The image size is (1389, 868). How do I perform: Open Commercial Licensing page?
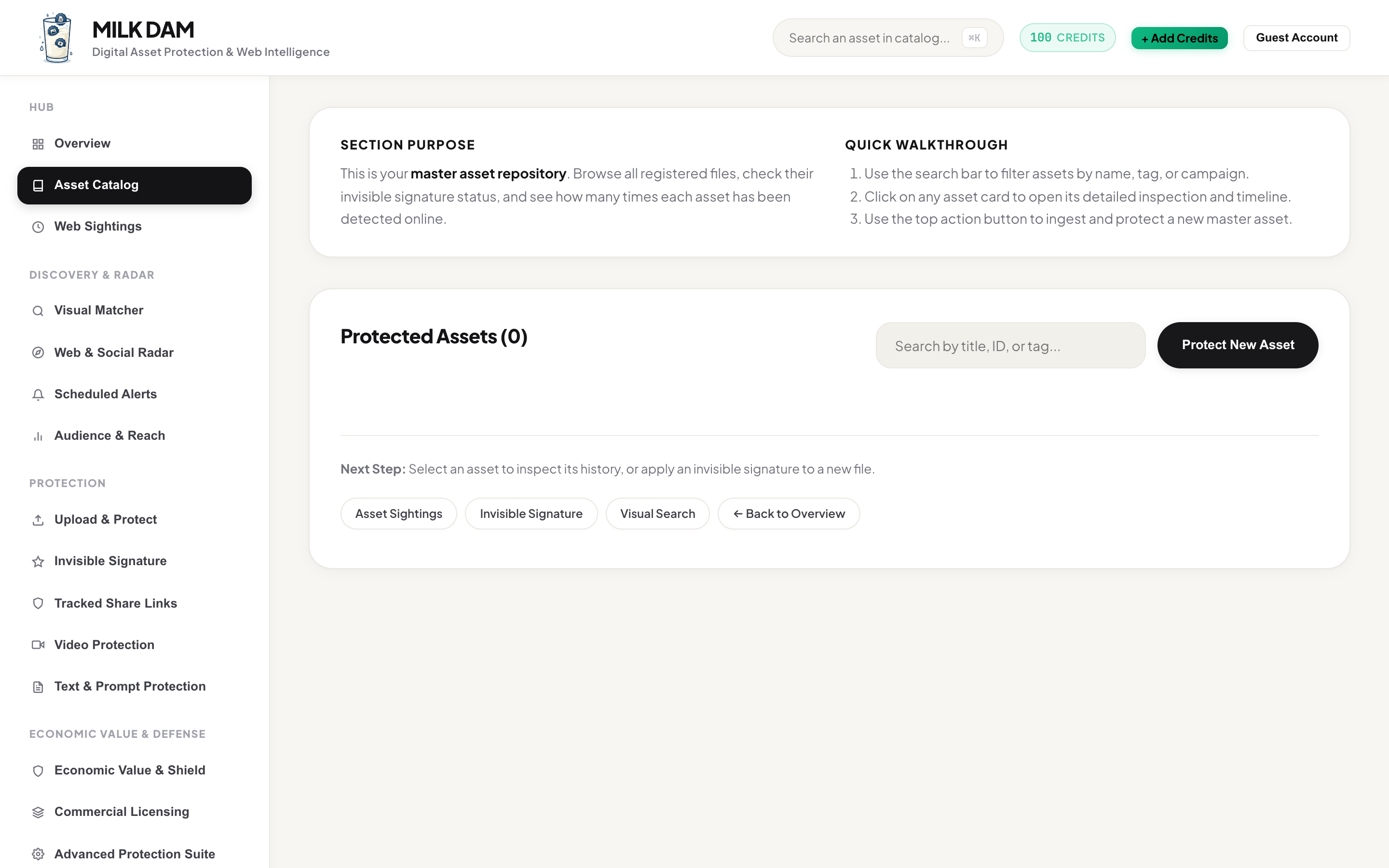pos(134,812)
